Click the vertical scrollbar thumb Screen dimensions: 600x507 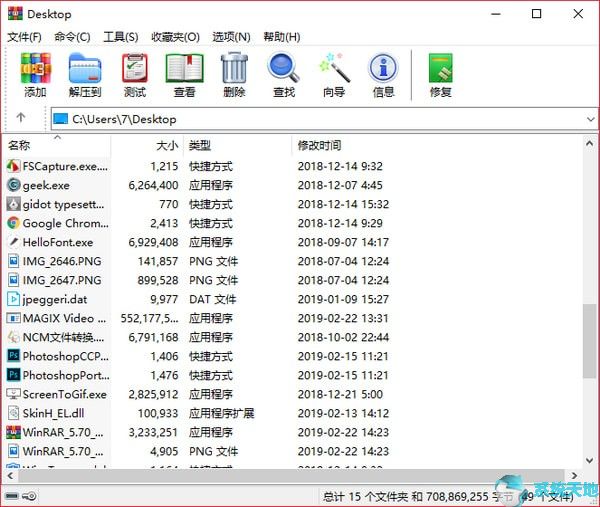(589, 341)
